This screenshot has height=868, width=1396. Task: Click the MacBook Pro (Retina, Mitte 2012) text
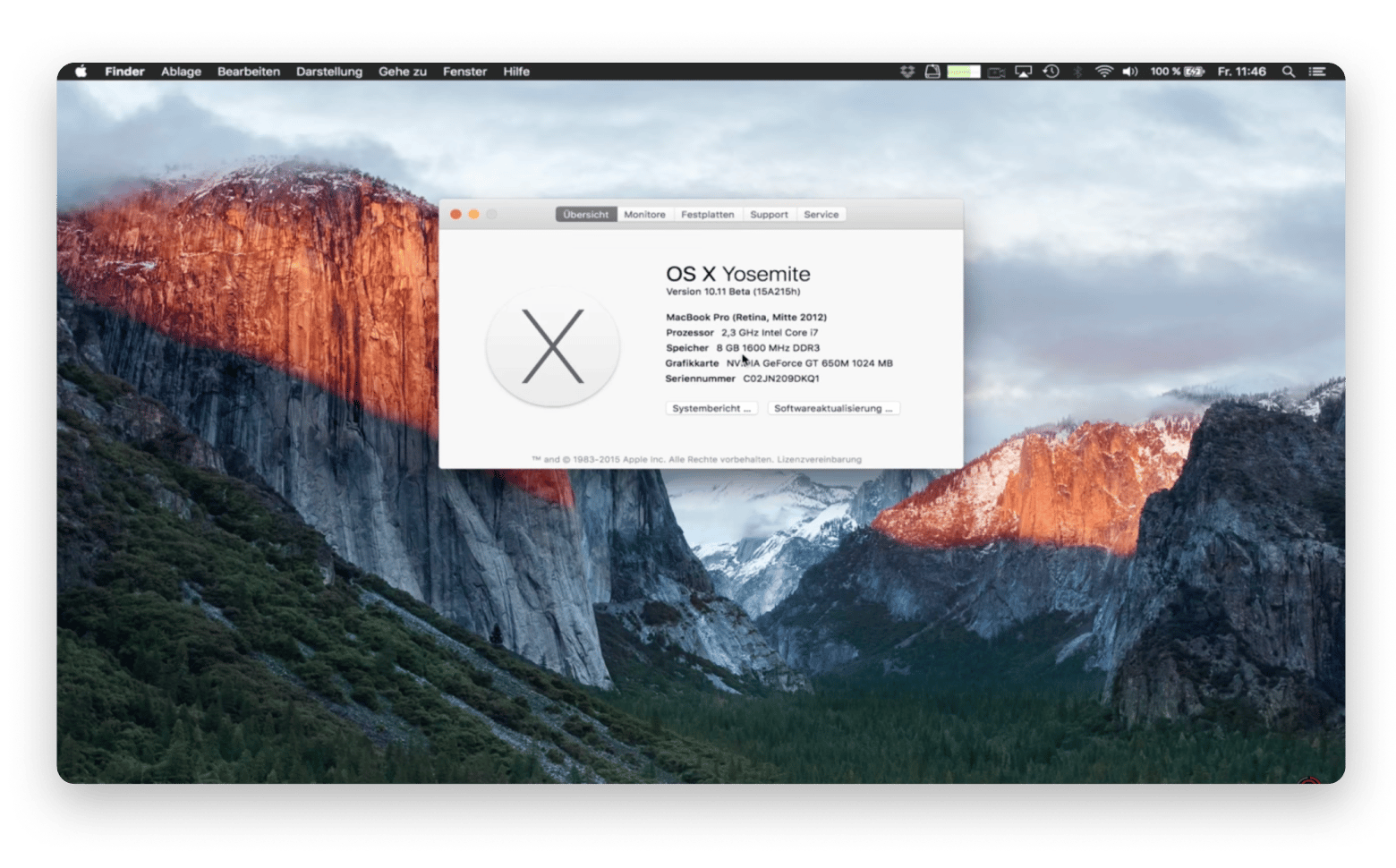746,317
